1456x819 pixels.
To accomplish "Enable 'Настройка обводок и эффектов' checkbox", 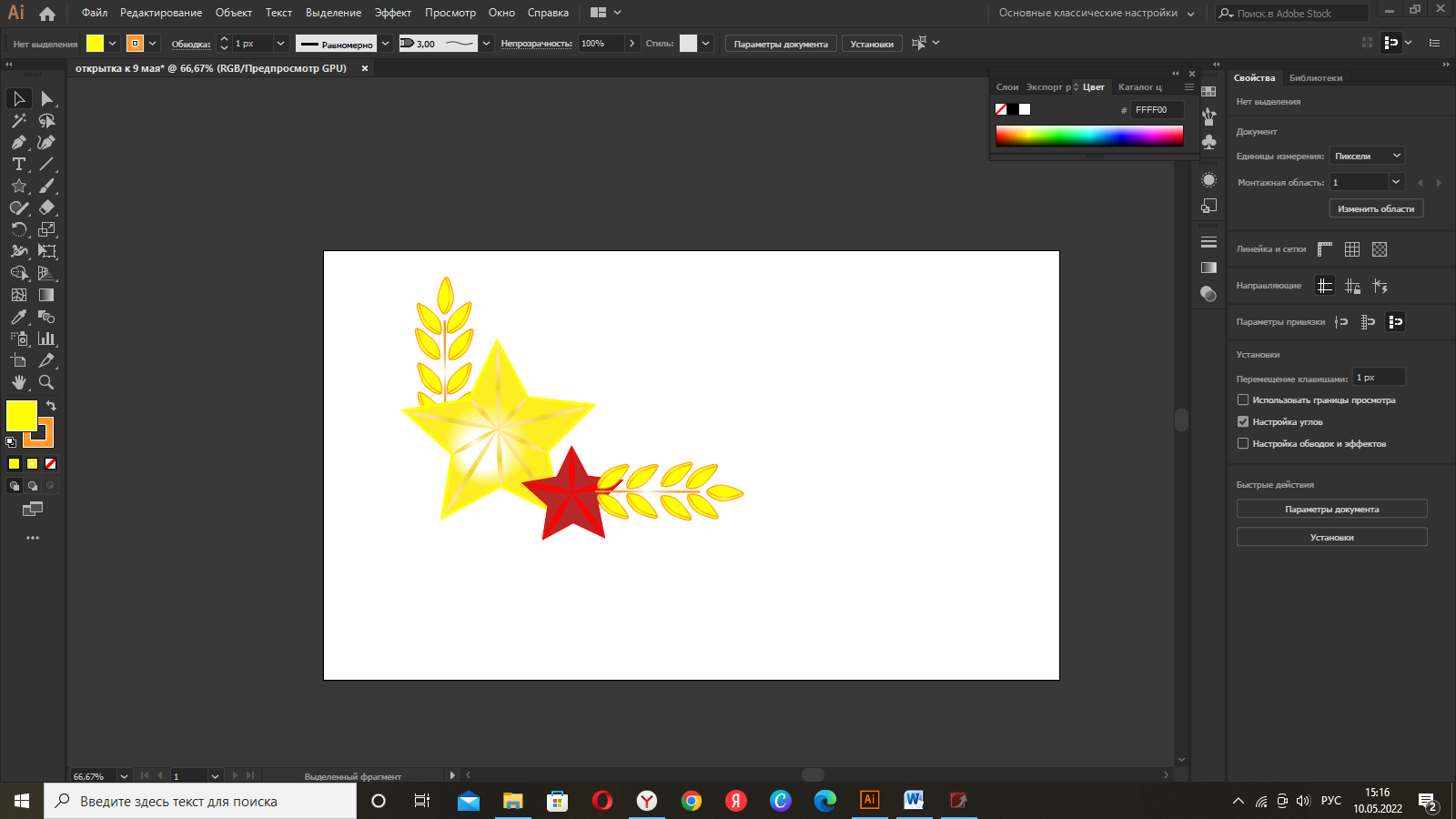I will point(1243,443).
